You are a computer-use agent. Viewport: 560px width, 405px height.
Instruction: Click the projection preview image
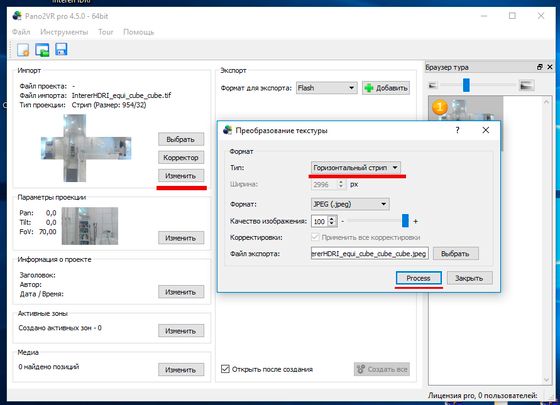pyautogui.click(x=90, y=226)
